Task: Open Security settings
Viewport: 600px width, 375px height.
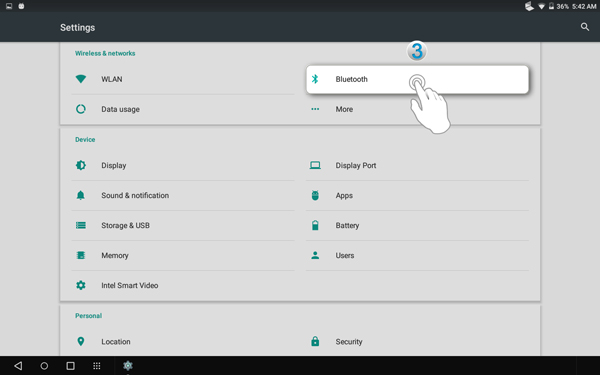Action: 417,341
